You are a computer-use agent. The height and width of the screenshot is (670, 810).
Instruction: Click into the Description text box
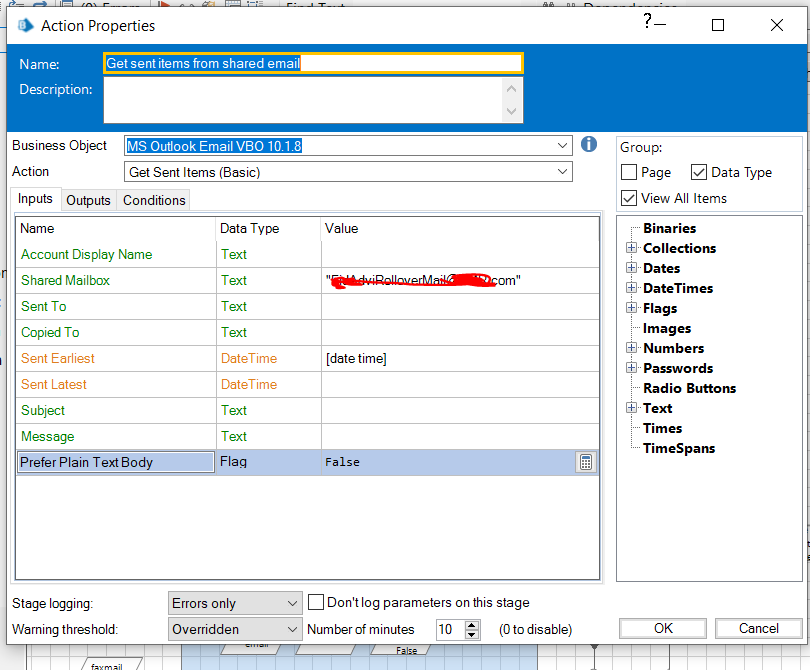(x=302, y=100)
